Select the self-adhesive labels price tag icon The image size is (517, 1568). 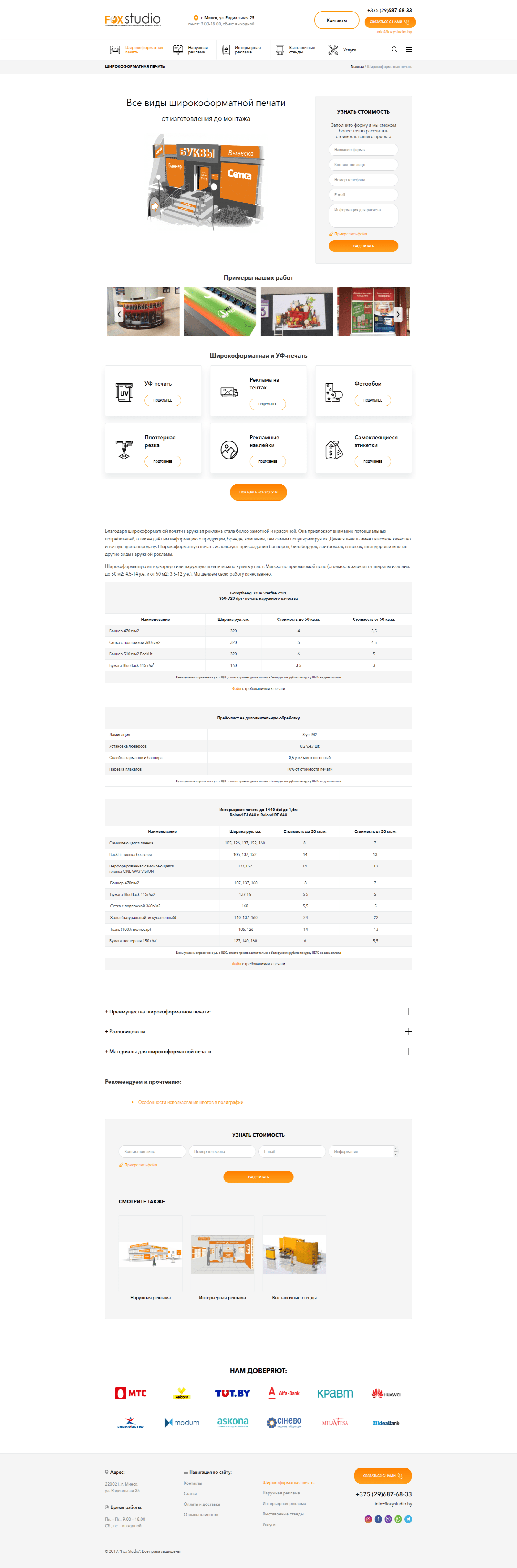(x=334, y=450)
